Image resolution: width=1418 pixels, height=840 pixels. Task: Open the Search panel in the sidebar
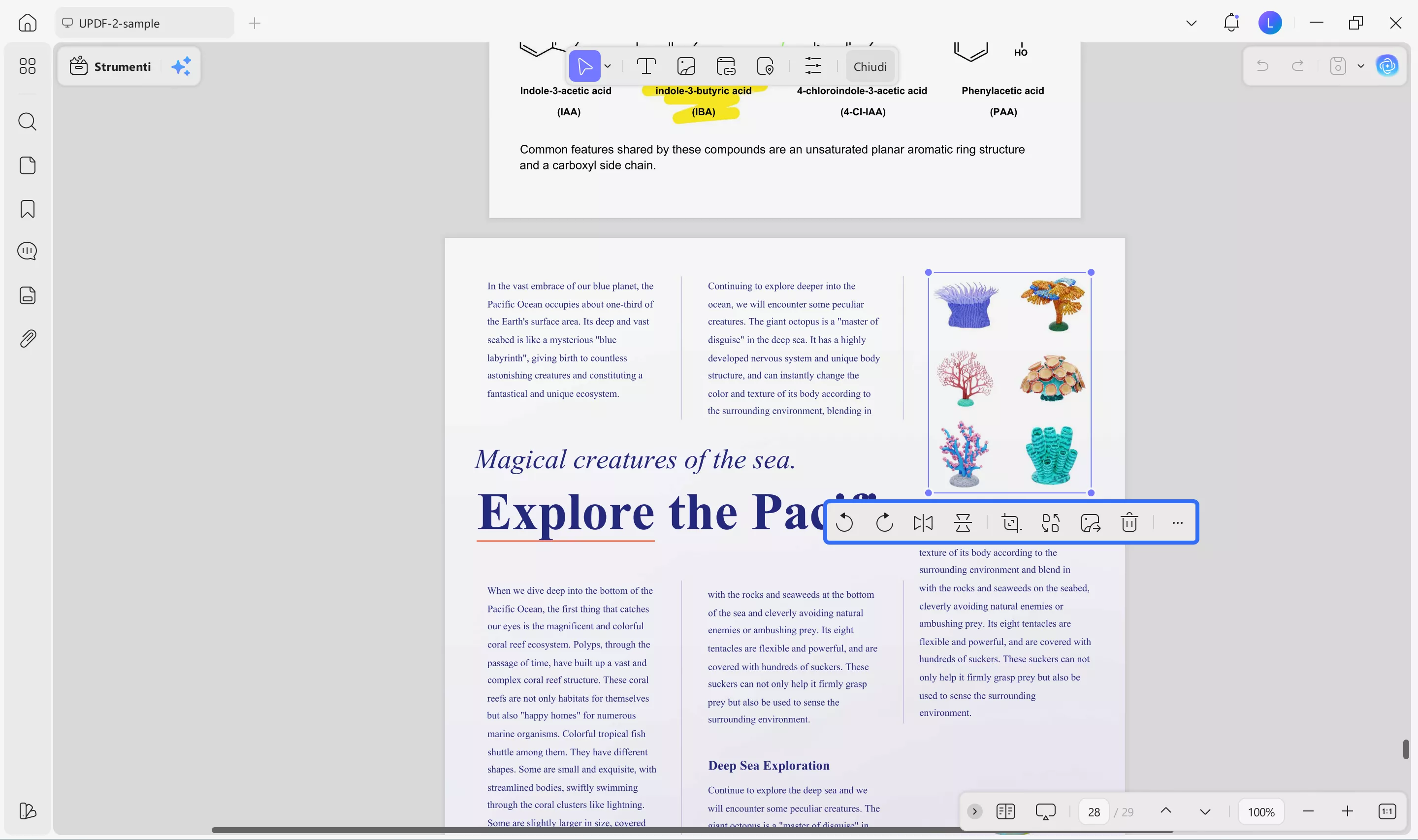pos(28,122)
